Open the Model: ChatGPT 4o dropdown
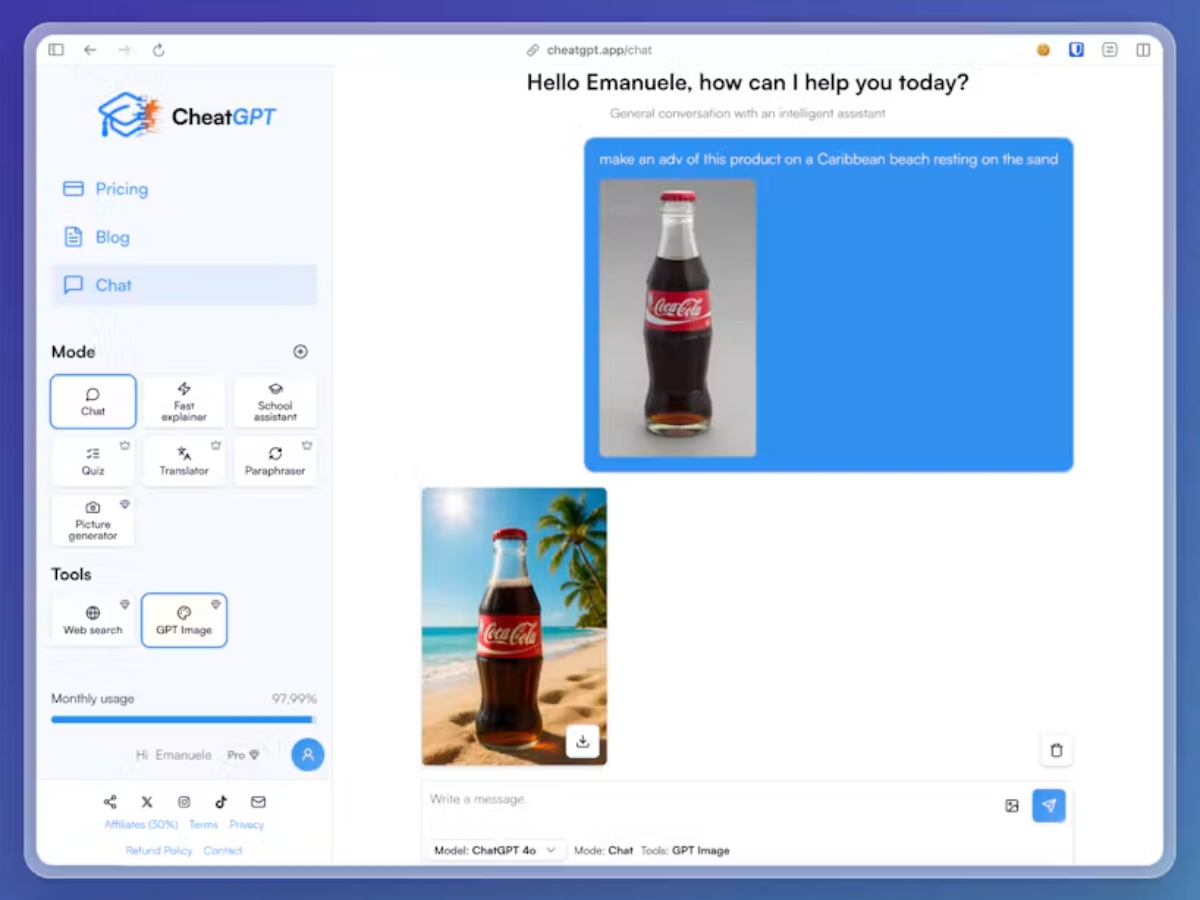The image size is (1200, 900). (497, 850)
